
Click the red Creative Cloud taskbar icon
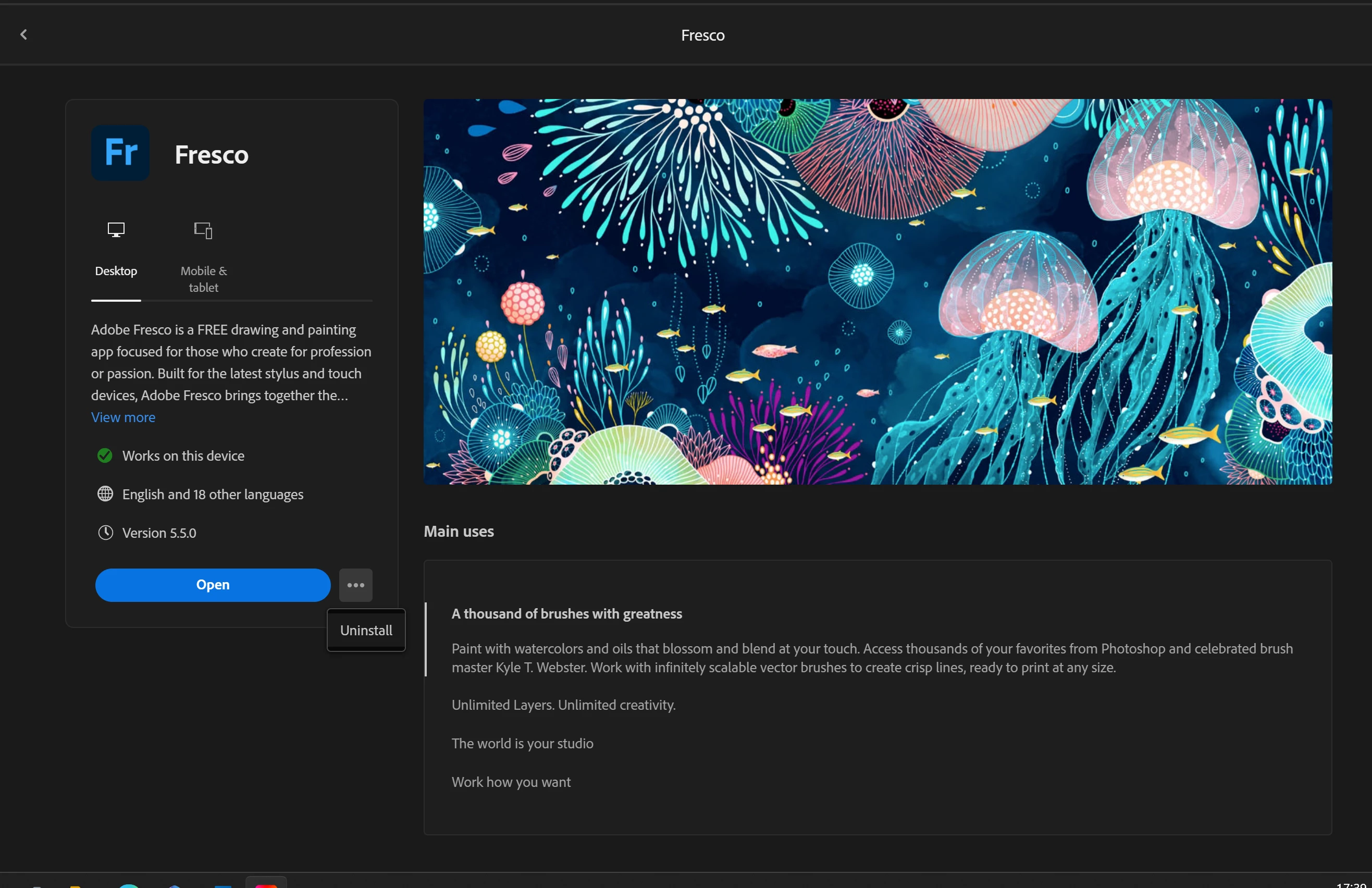pyautogui.click(x=266, y=884)
